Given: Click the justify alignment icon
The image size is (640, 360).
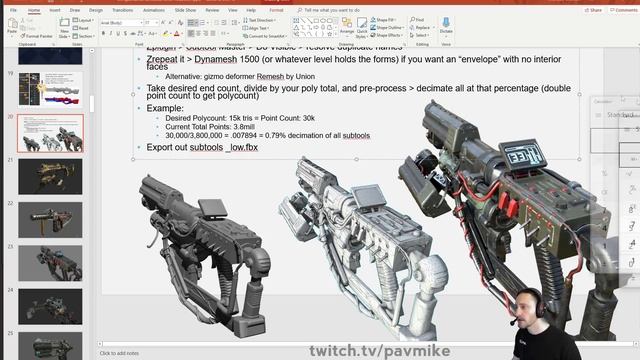Looking at the screenshot, I should click(x=213, y=33).
